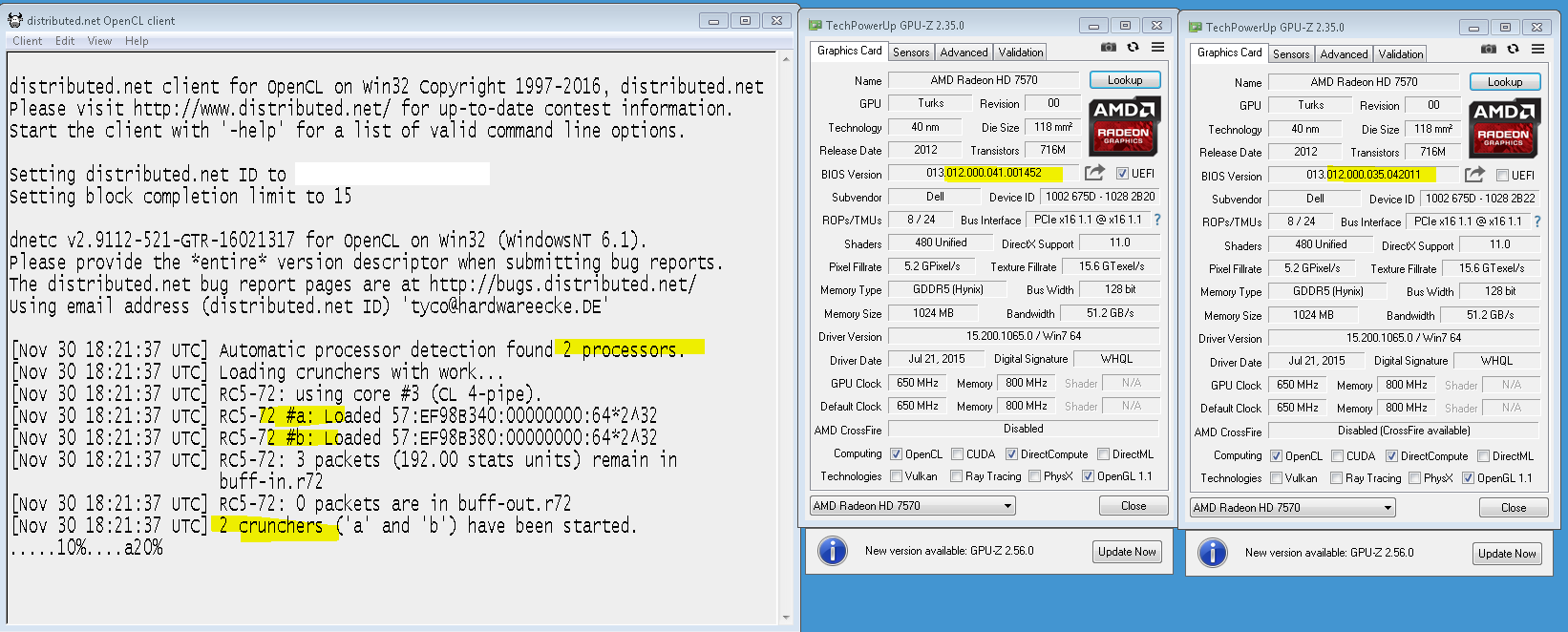Click info icon in left GPU-Z update bar
Image resolution: width=1568 pixels, height=632 pixels.
(x=833, y=551)
